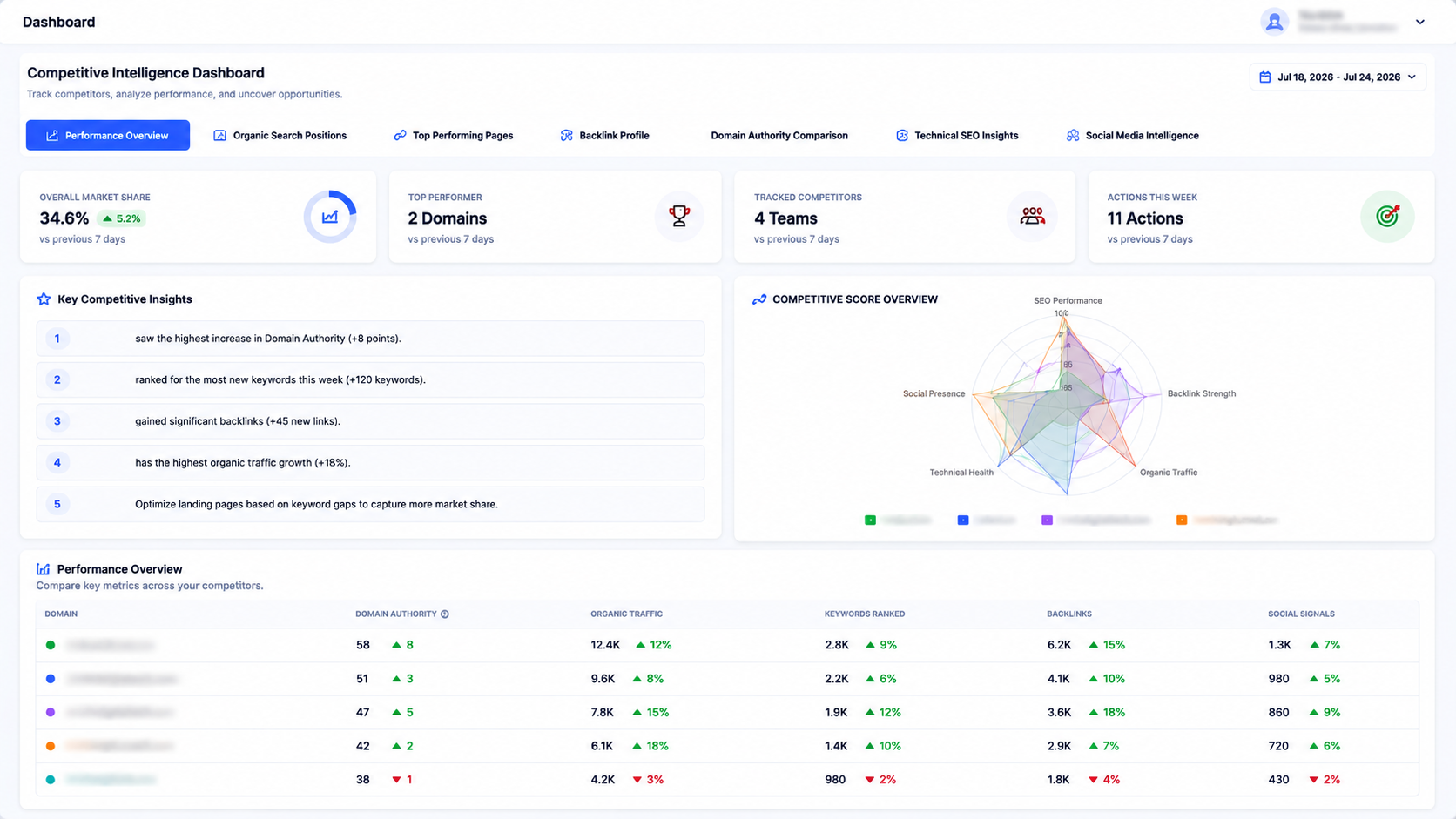This screenshot has height=819, width=1456.
Task: Click the trophy icon in Top Performer card
Action: (679, 216)
